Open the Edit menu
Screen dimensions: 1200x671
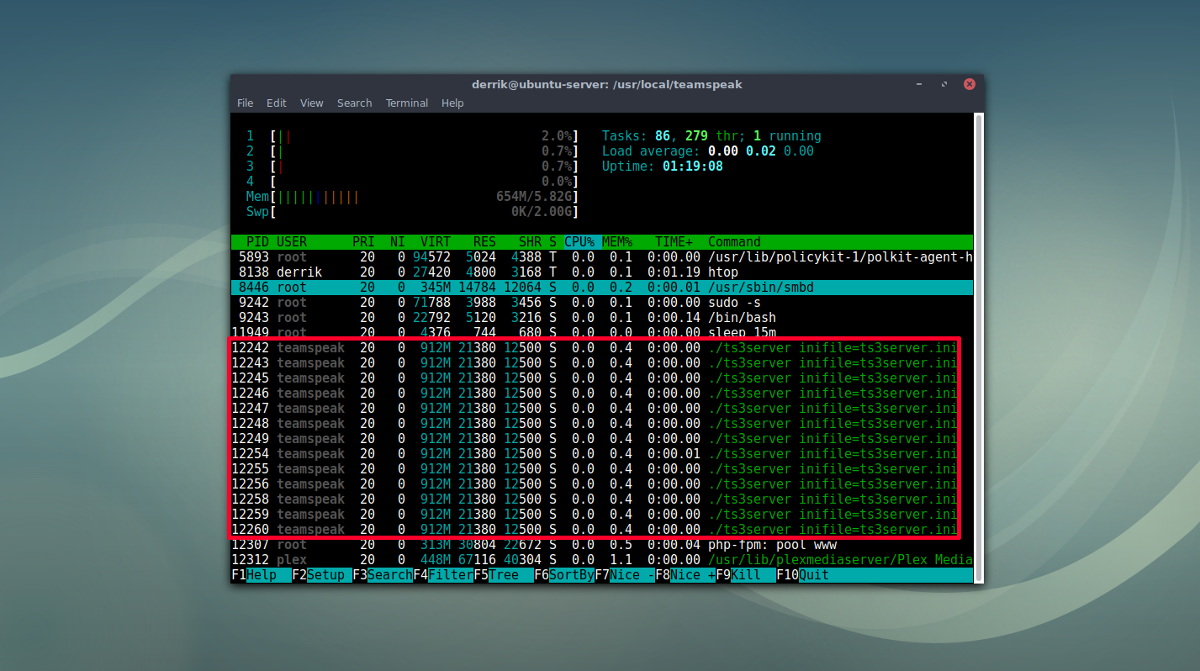click(276, 103)
